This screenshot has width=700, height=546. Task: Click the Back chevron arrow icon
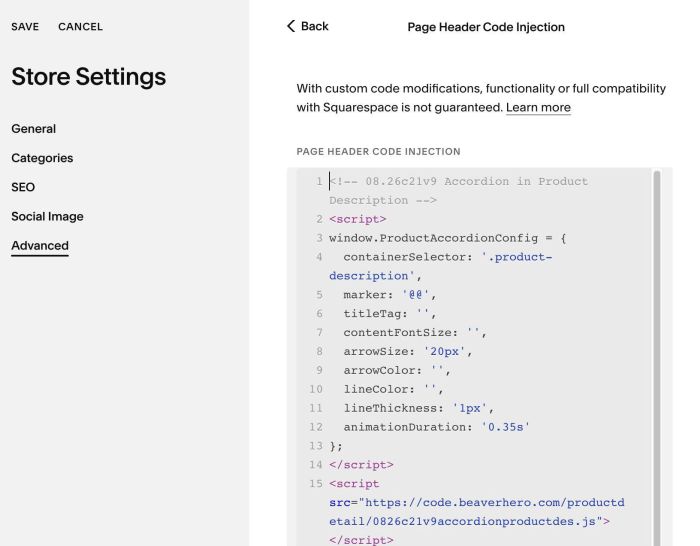pyautogui.click(x=291, y=26)
